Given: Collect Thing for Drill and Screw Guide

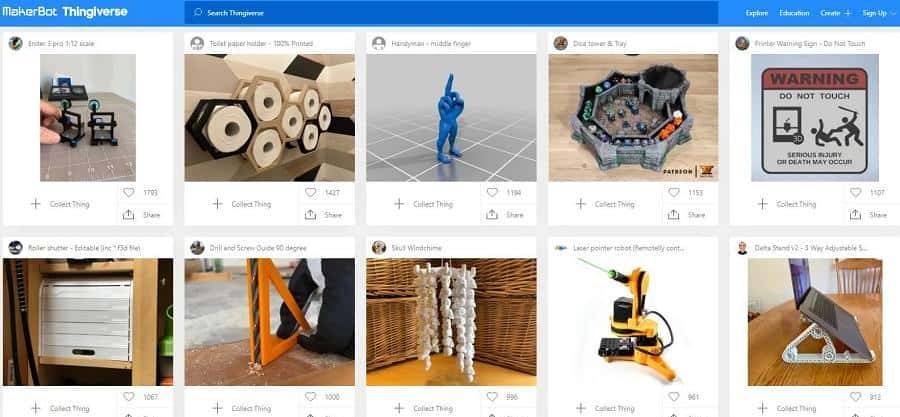Looking at the screenshot, I should pyautogui.click(x=242, y=408).
